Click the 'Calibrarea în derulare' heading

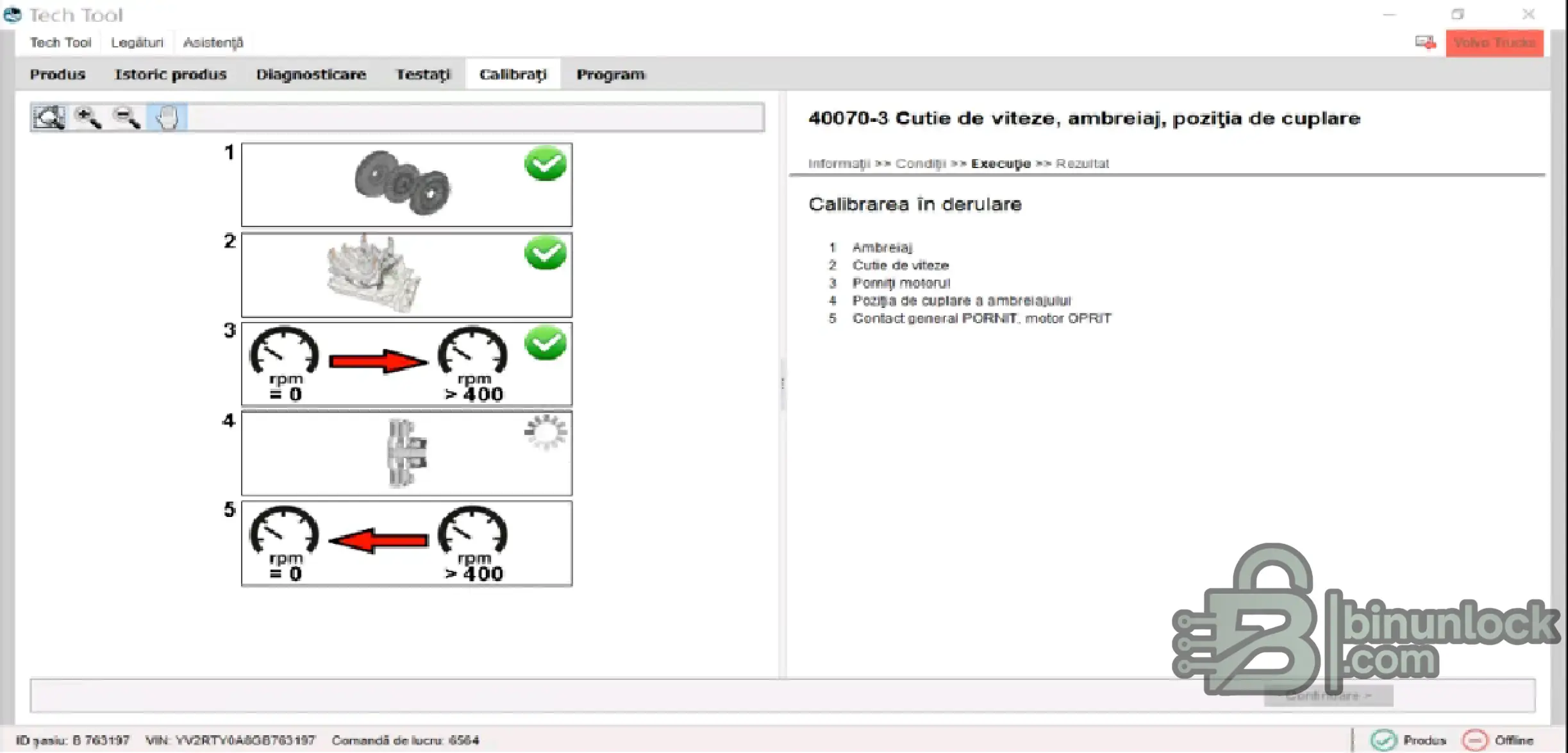(915, 204)
